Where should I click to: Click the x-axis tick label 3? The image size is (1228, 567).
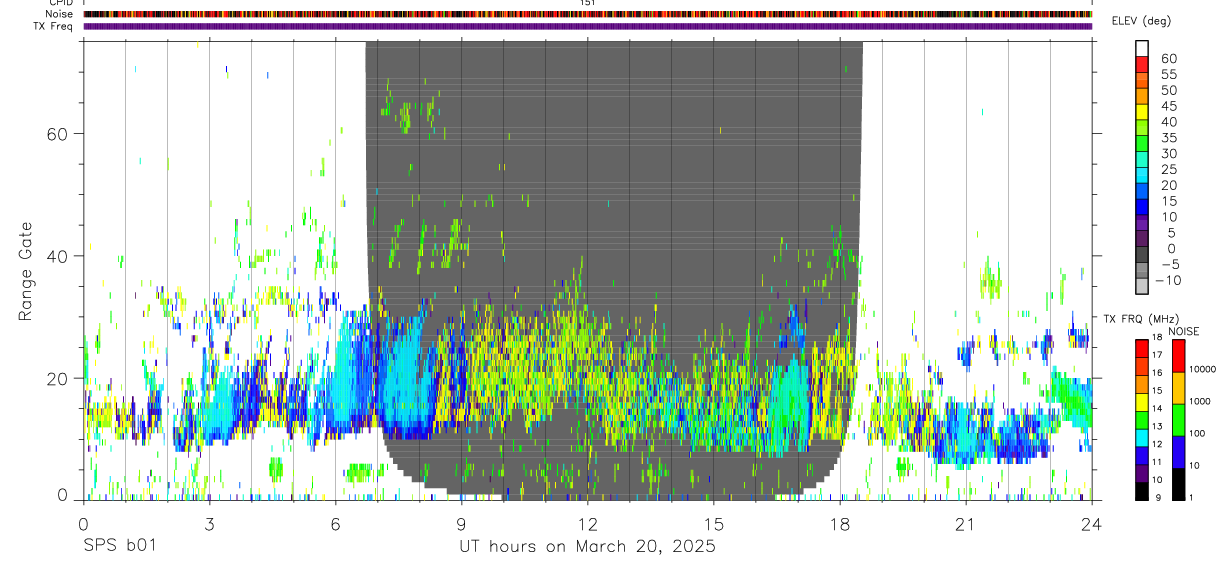pos(209,524)
